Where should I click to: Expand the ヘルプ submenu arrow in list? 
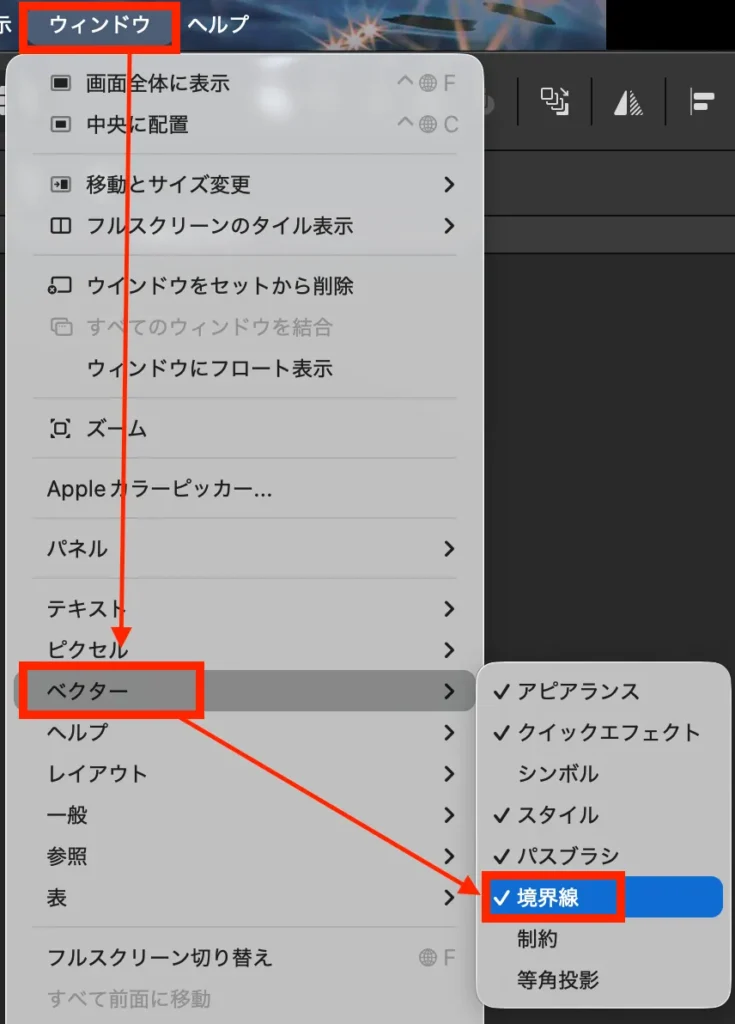click(449, 732)
